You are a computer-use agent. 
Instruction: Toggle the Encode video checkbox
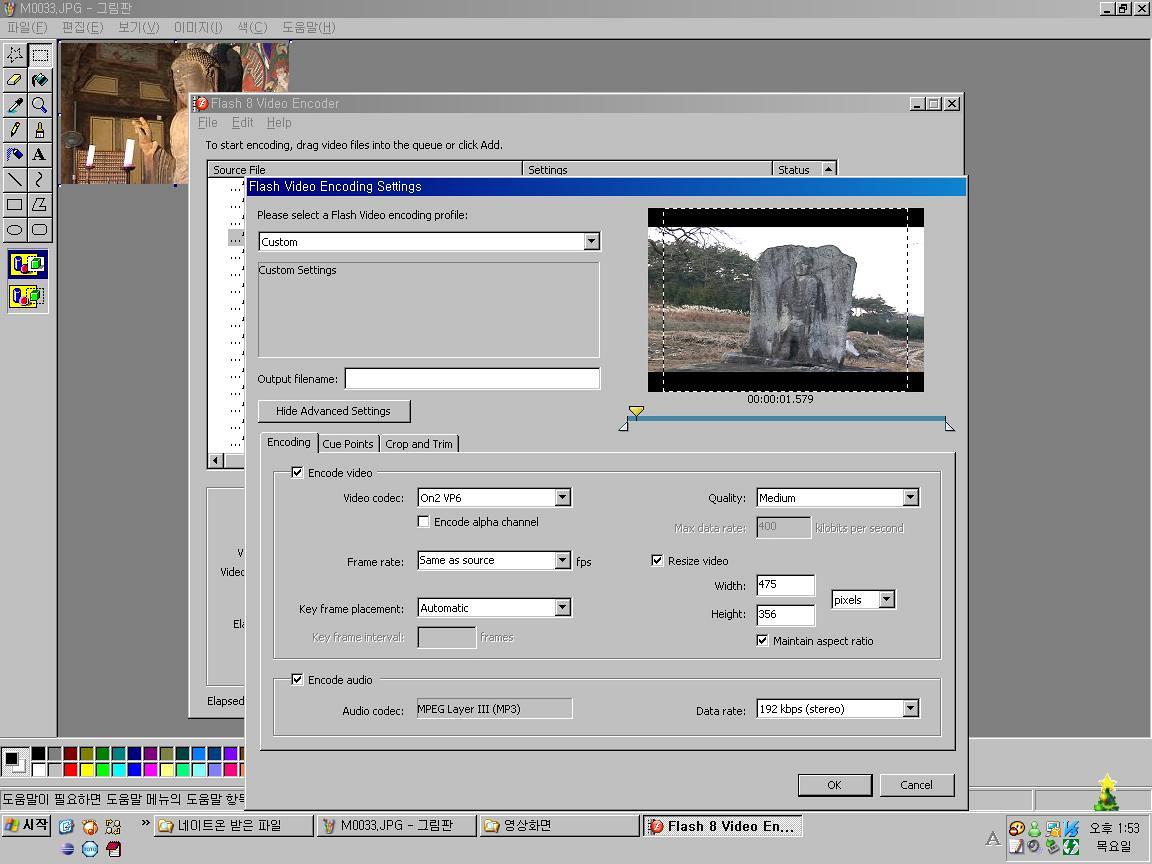(297, 472)
